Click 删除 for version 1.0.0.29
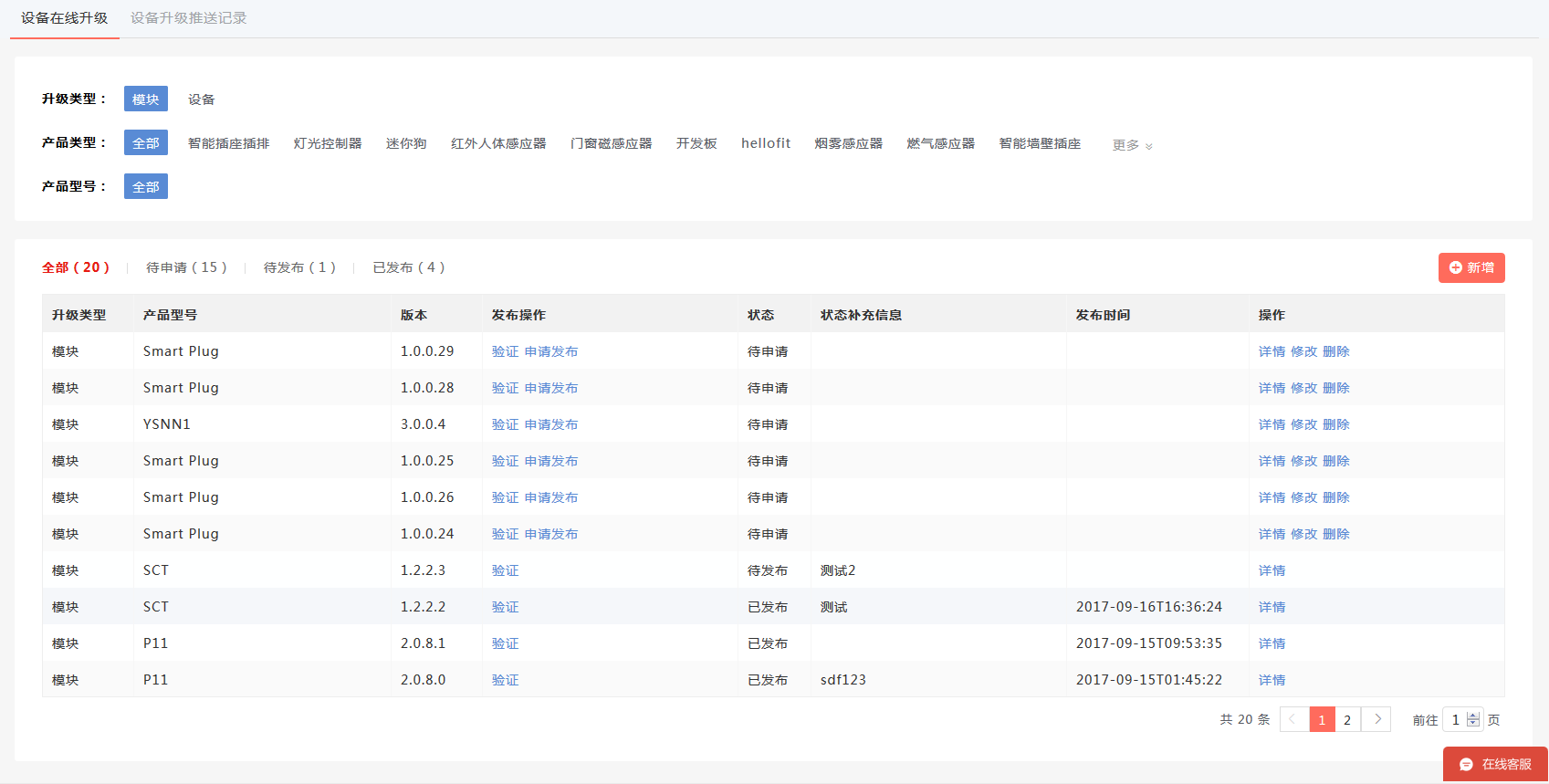This screenshot has height=784, width=1549. pos(1336,351)
